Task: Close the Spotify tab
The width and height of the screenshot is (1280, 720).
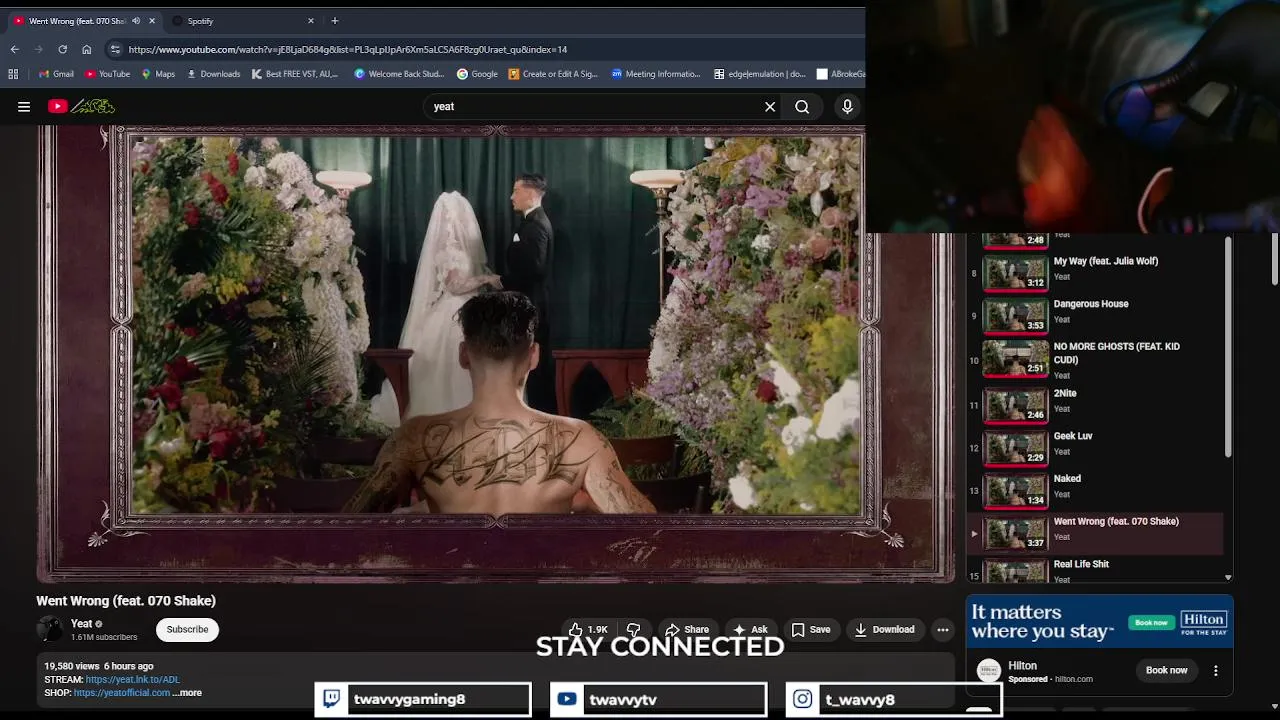Action: pyautogui.click(x=310, y=21)
